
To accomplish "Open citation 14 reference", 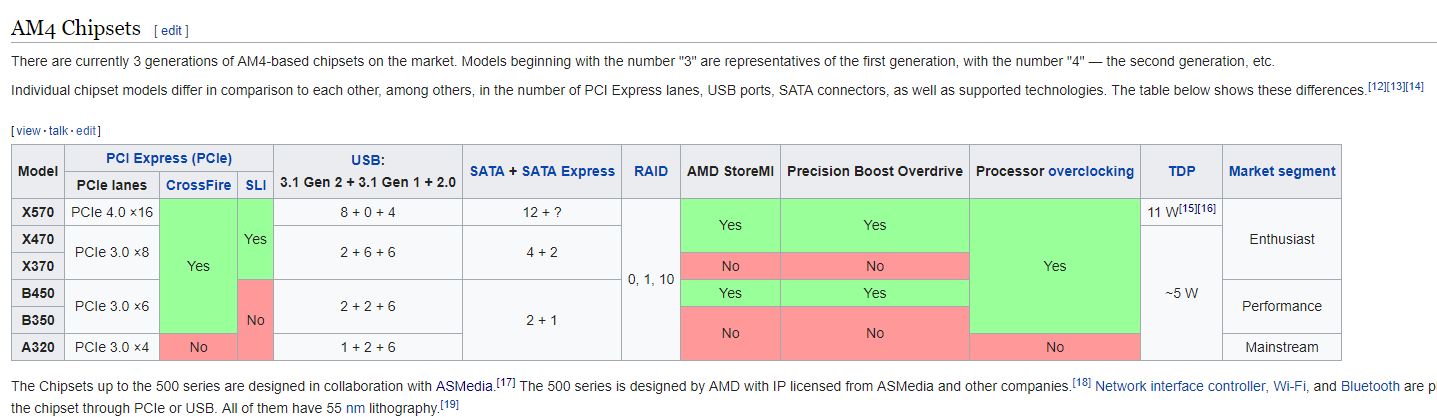I will (x=1414, y=87).
